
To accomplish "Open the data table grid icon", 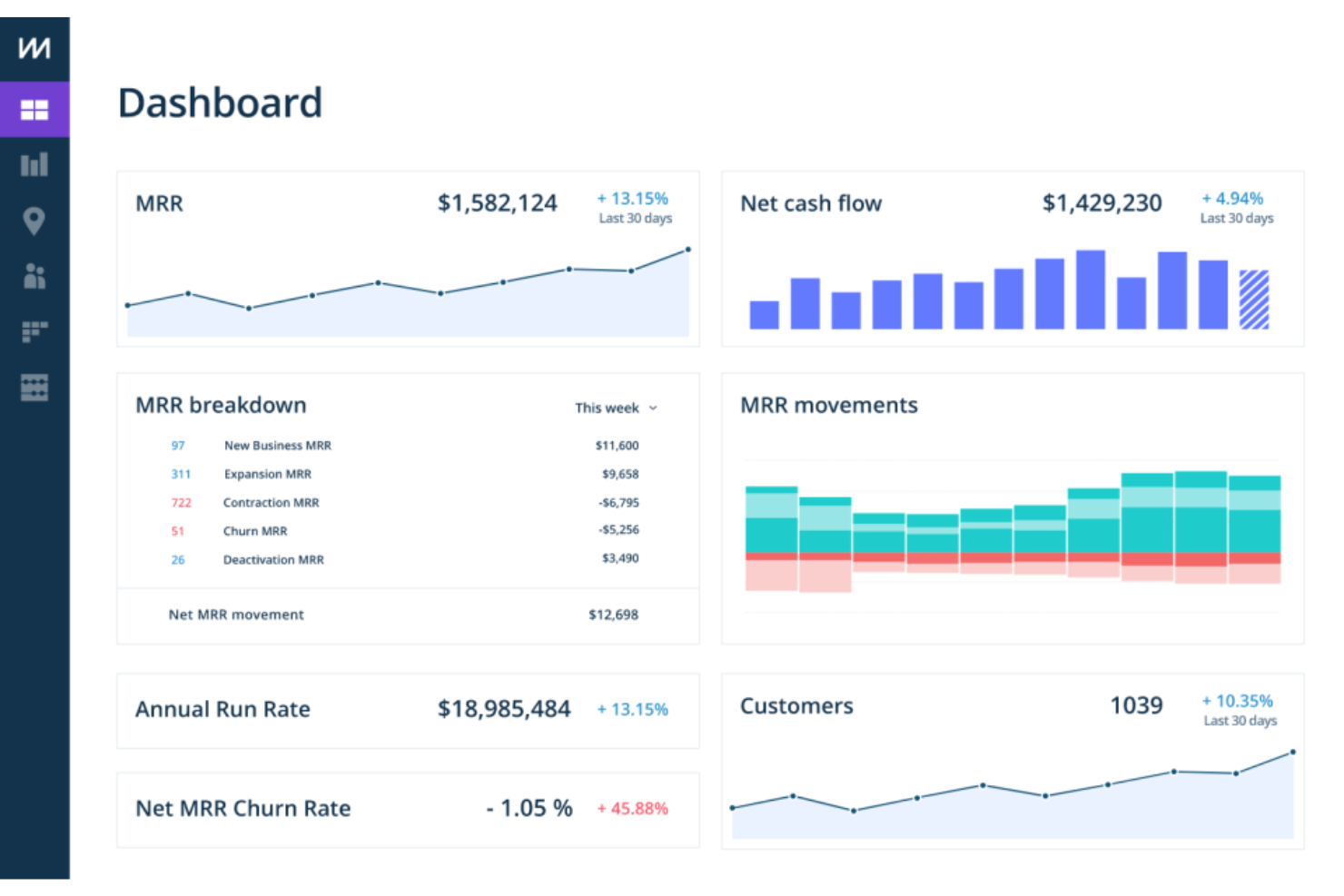I will 35,388.
